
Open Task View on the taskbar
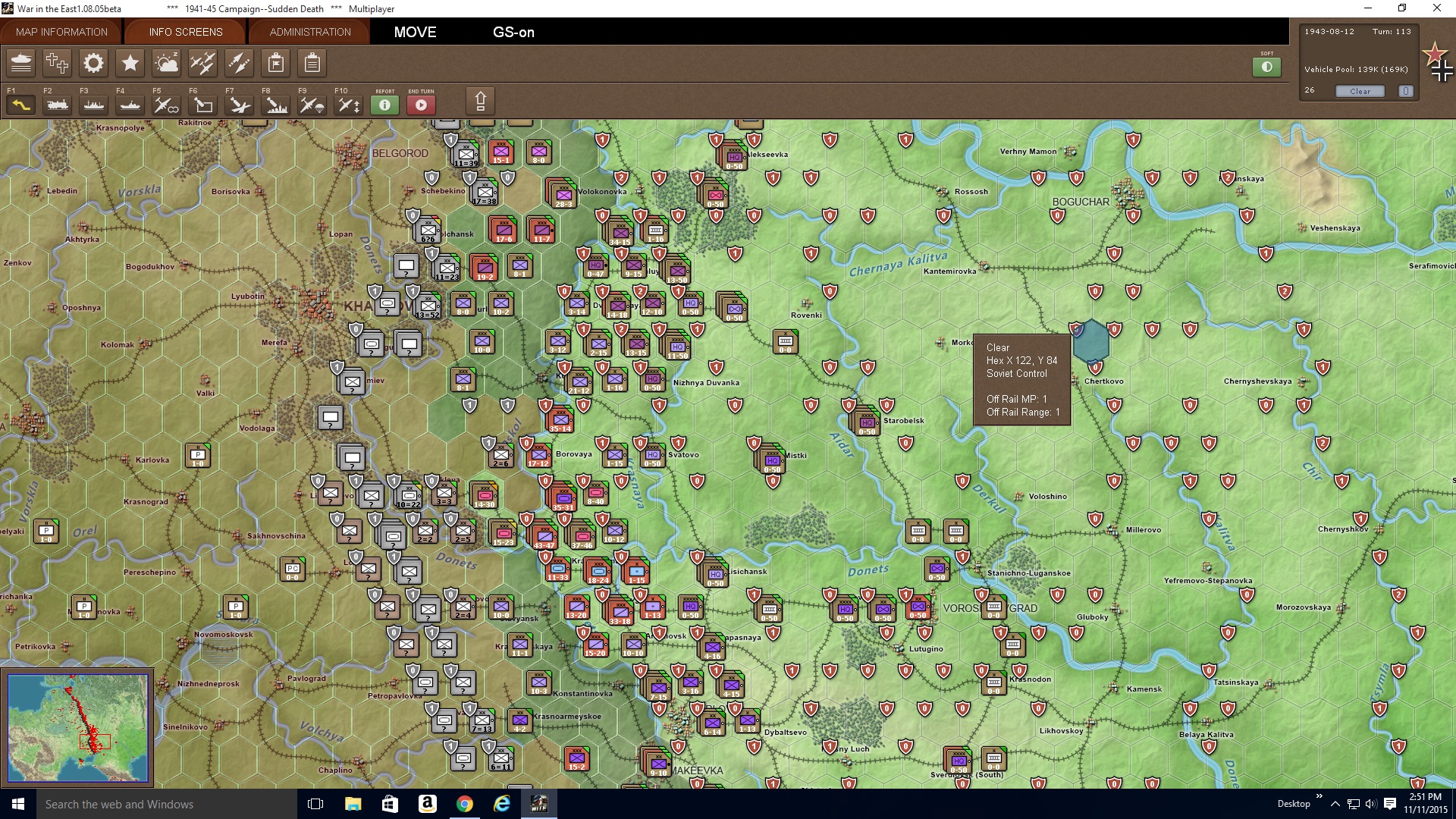tap(315, 804)
